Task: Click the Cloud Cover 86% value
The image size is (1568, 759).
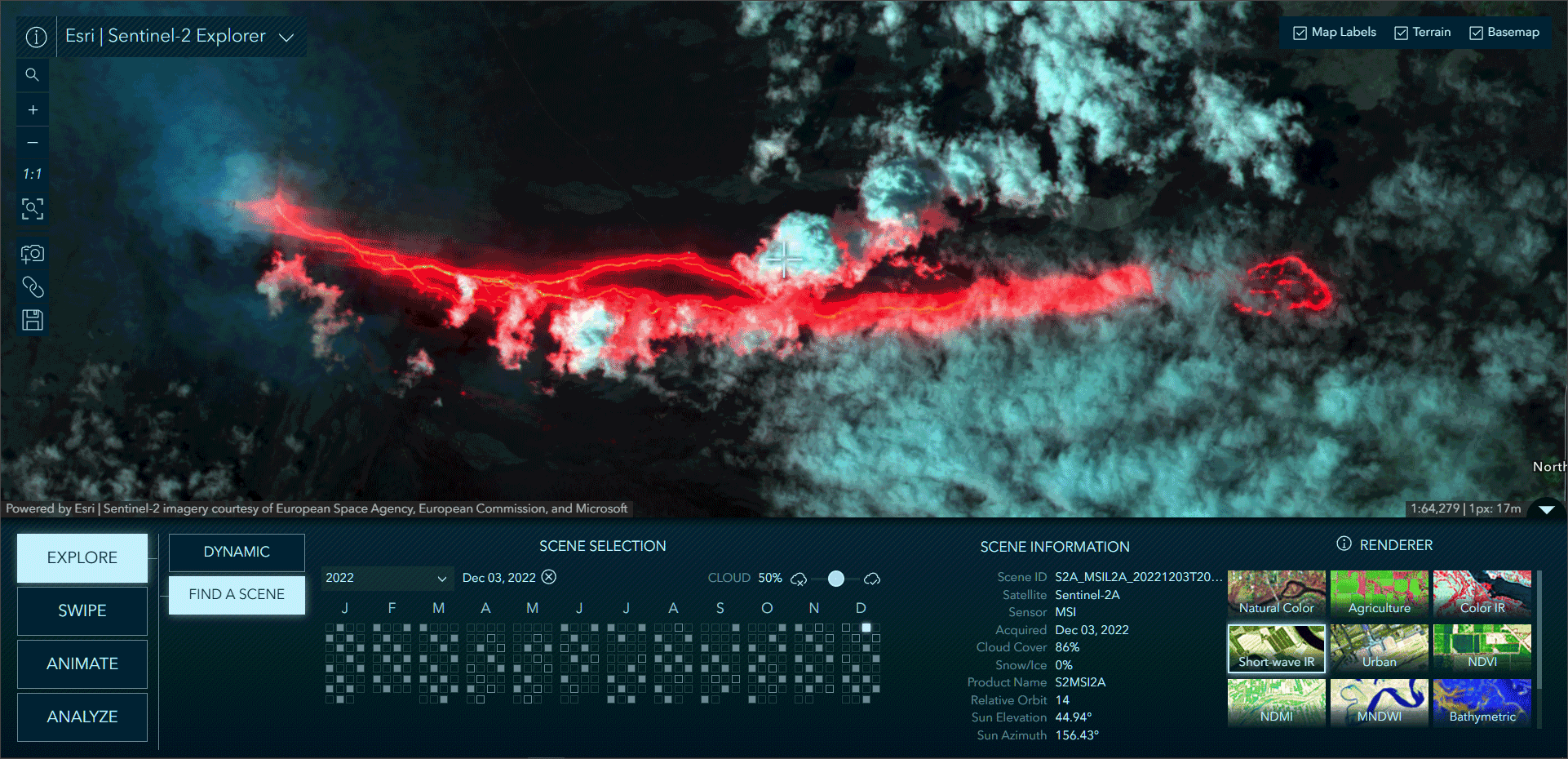Action: pos(1067,647)
